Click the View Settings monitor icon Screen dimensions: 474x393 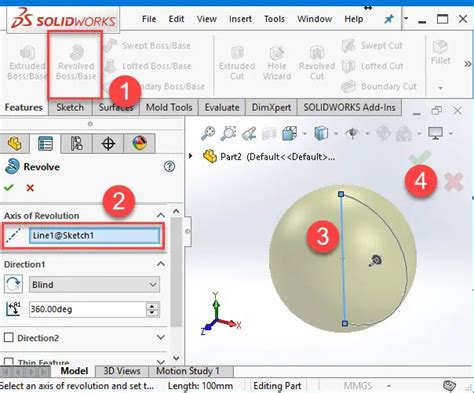(436, 134)
